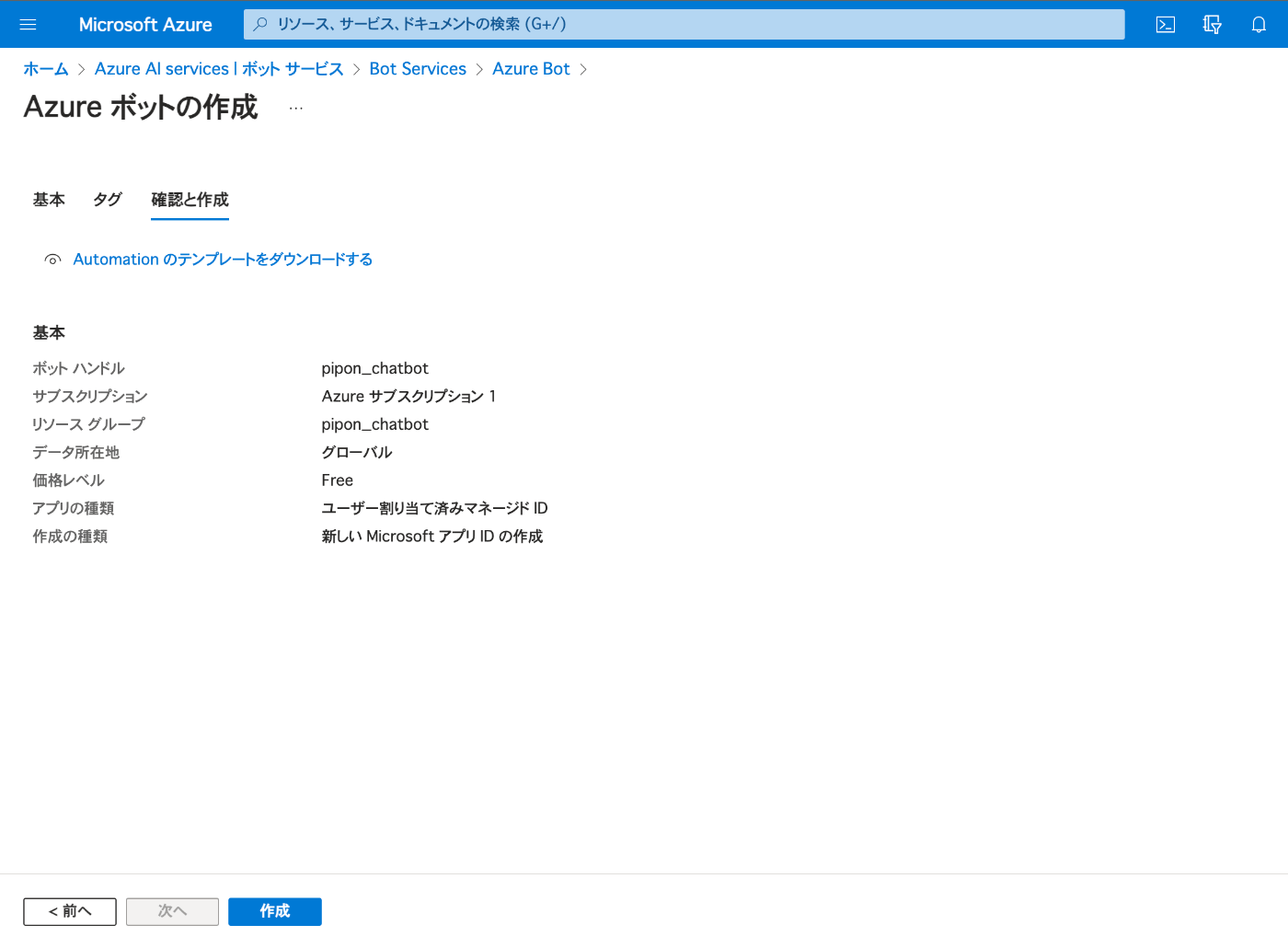Click the < 前へ button

70,911
